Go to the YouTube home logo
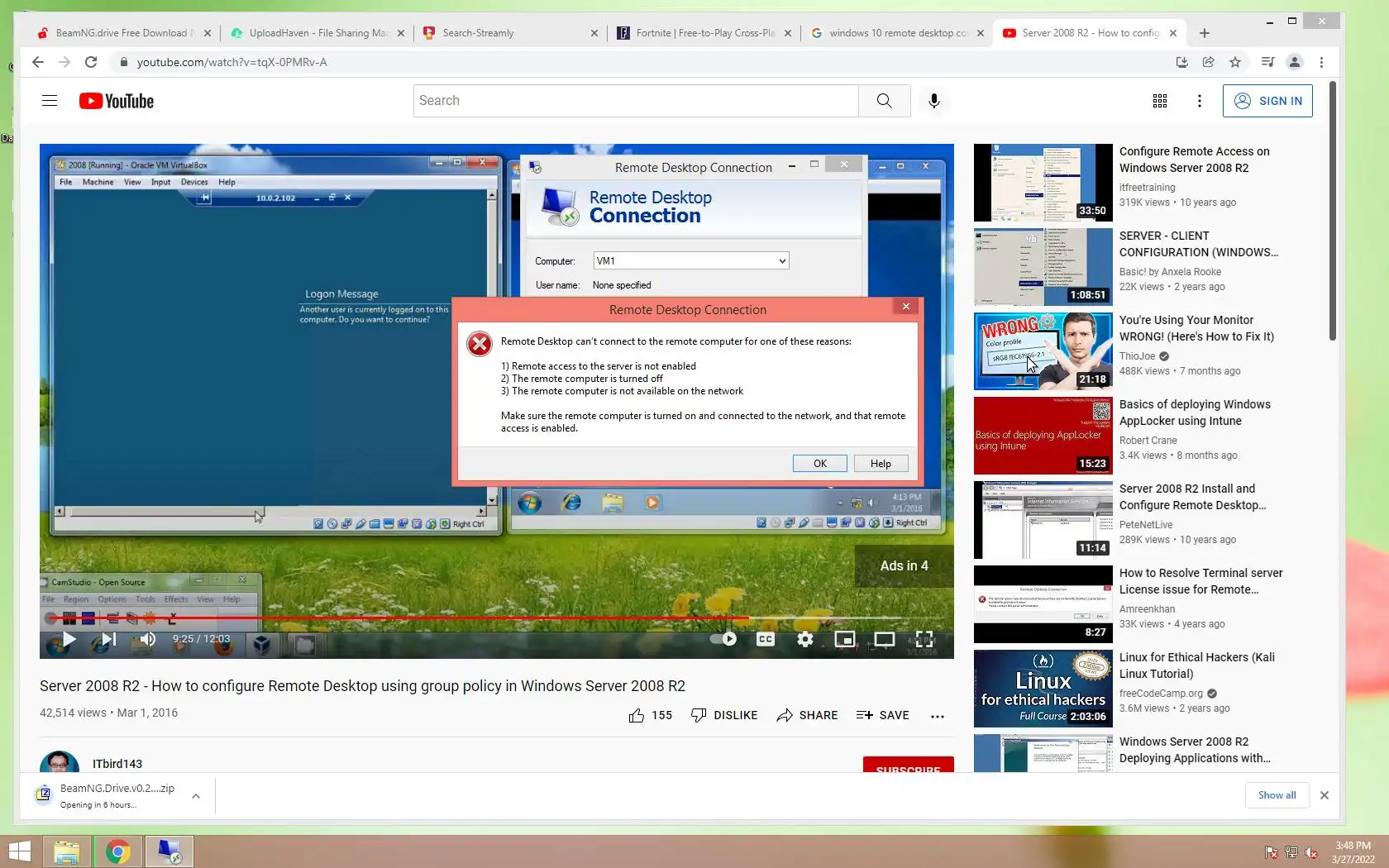The height and width of the screenshot is (868, 1389). point(117,101)
